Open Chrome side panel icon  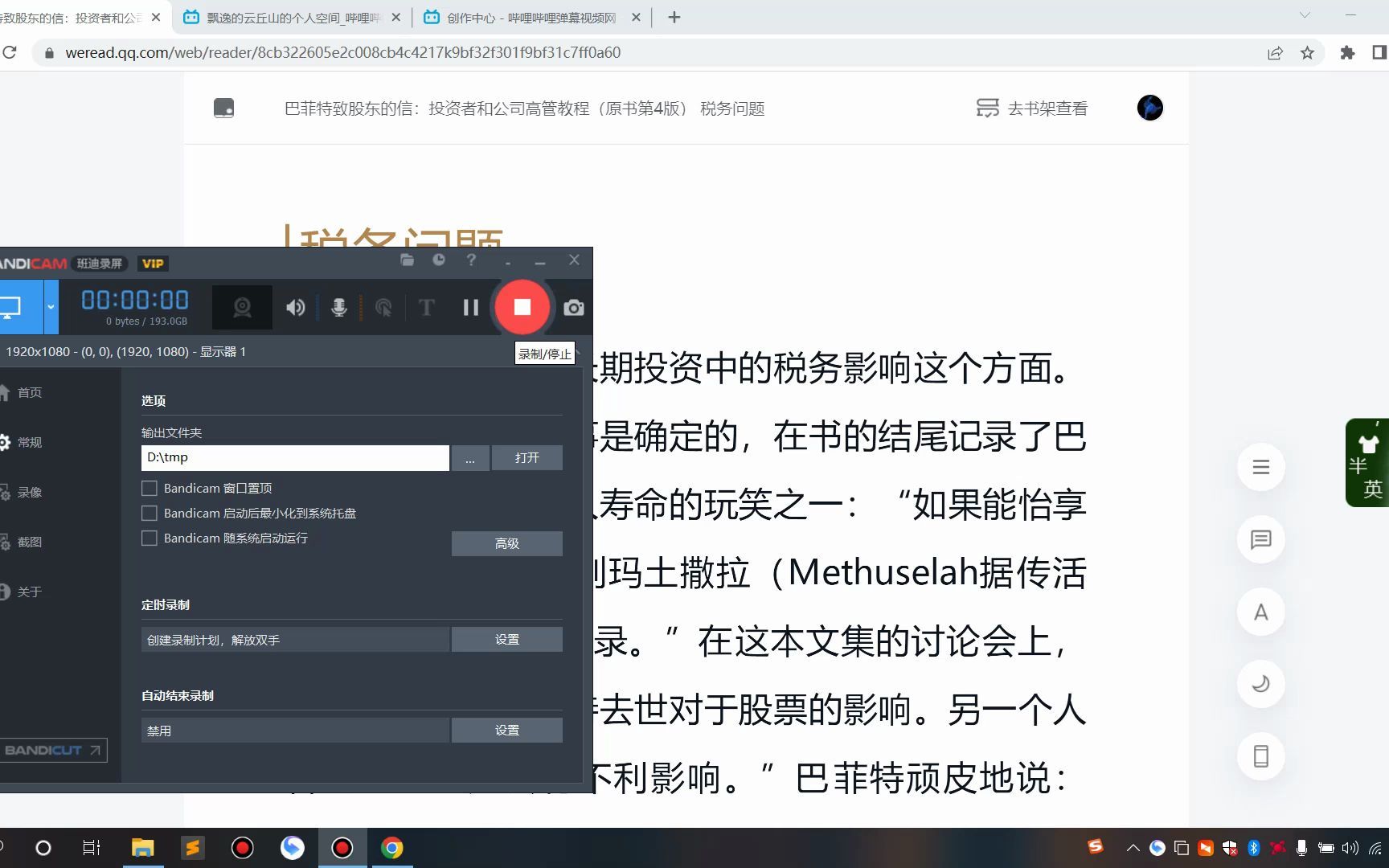(x=1379, y=52)
